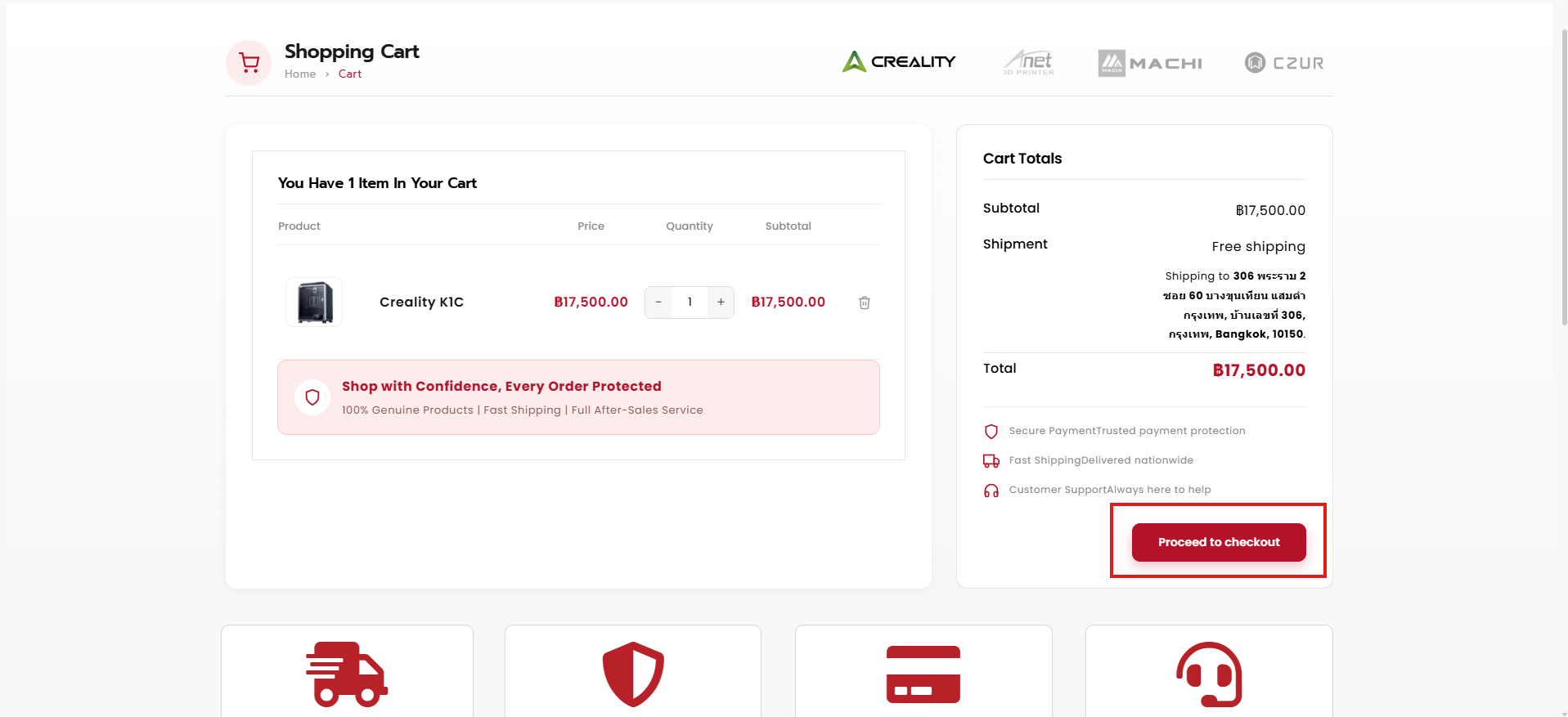The image size is (1568, 717).
Task: Open the Anet 3D Printer brand logo
Action: click(1029, 62)
